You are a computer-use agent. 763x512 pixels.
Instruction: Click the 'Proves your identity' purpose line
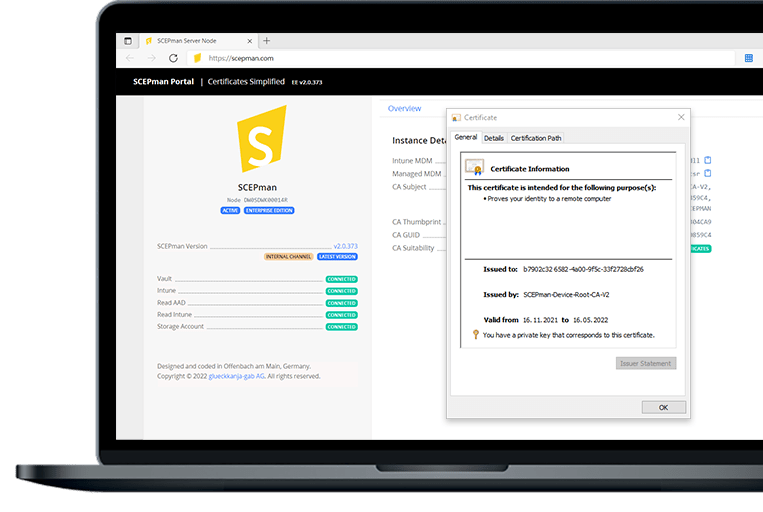pyautogui.click(x=549, y=199)
